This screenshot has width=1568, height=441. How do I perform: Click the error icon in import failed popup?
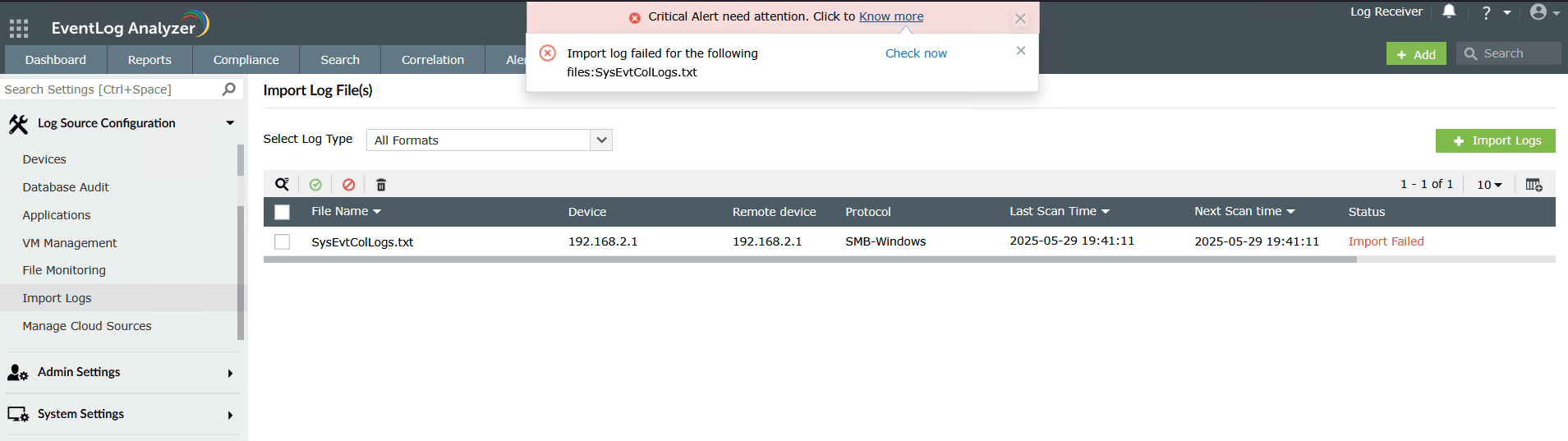(547, 53)
